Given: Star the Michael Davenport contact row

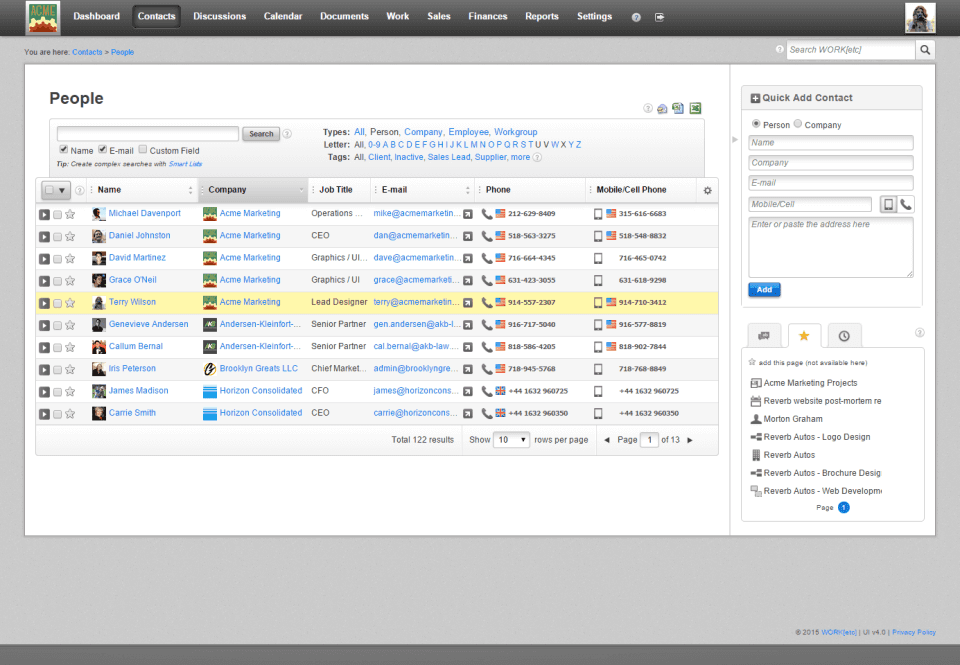Looking at the screenshot, I should pos(70,214).
